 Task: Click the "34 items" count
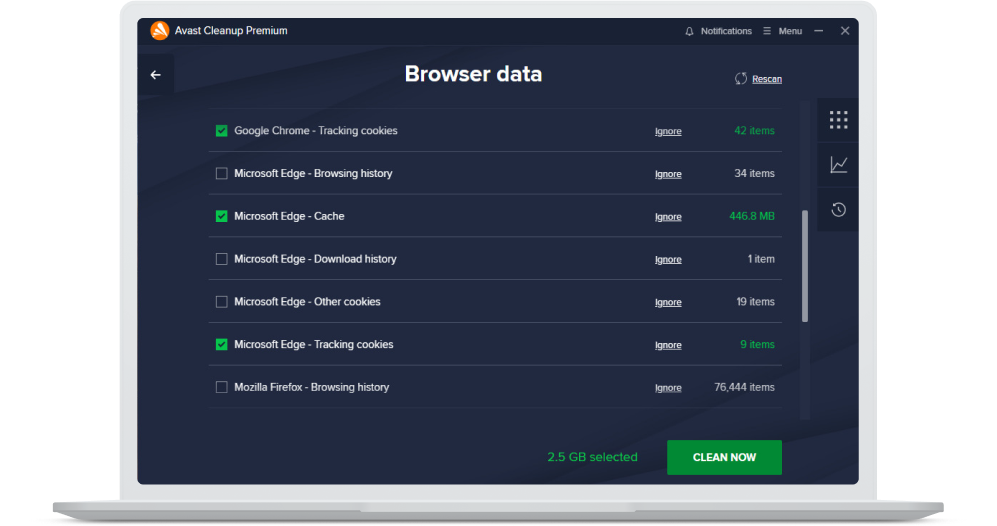(x=754, y=173)
